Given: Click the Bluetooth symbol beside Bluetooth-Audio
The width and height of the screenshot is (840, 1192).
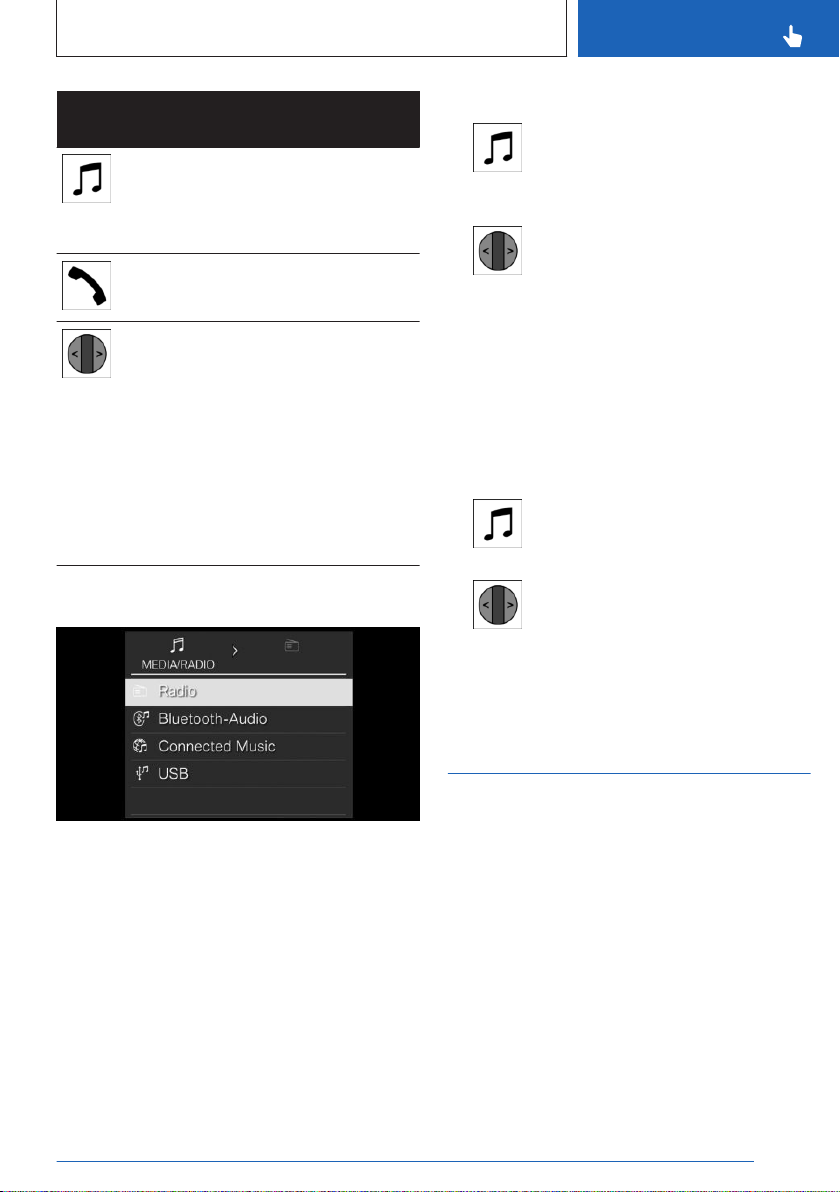Looking at the screenshot, I should [x=141, y=718].
